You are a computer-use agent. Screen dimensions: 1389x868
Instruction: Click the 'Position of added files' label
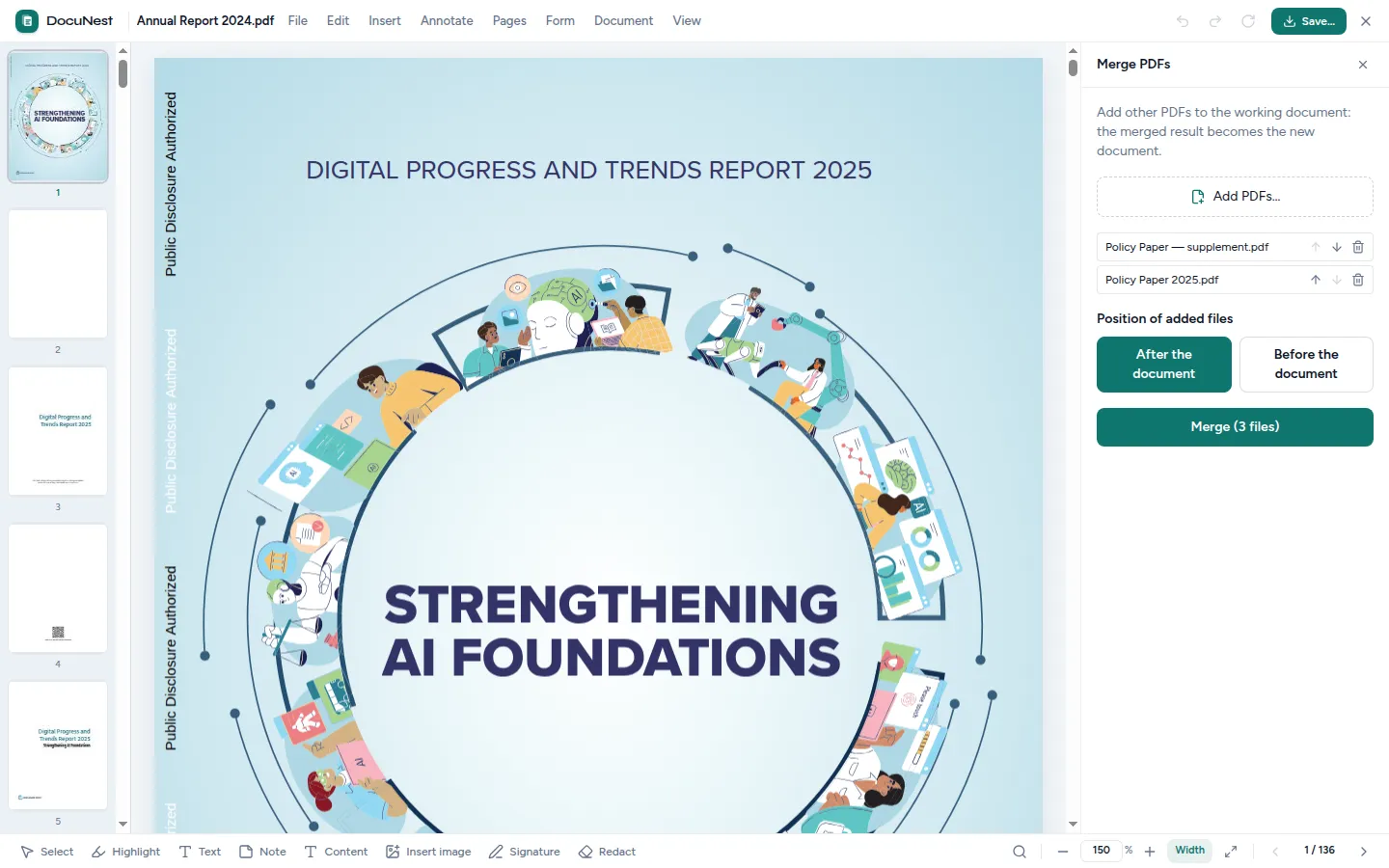click(1164, 319)
